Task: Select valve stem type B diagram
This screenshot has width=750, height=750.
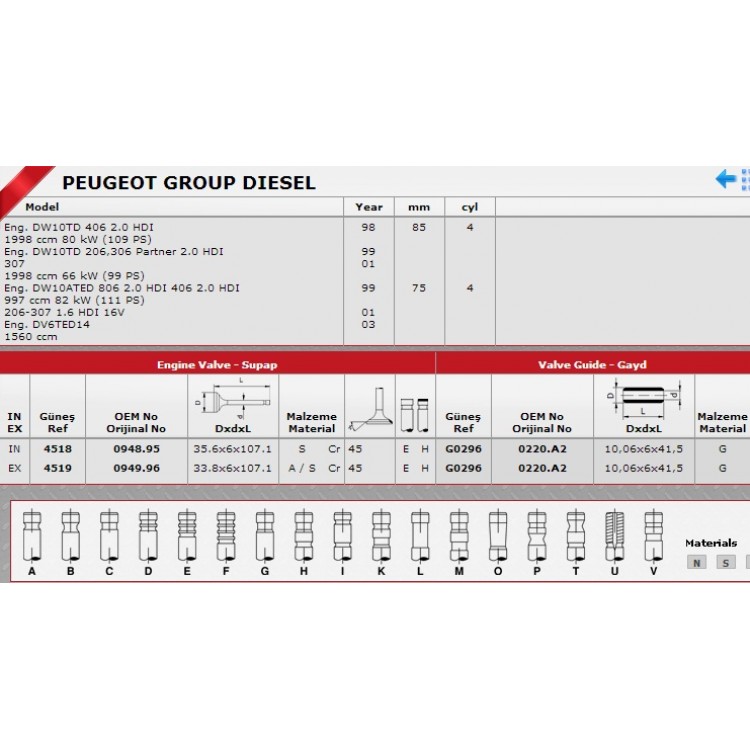Action: (71, 536)
